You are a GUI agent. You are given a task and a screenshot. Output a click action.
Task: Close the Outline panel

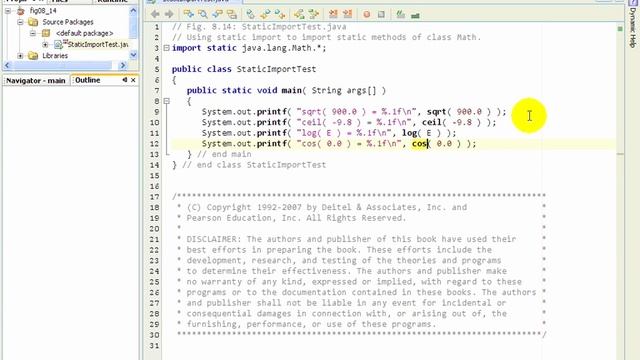(133, 80)
